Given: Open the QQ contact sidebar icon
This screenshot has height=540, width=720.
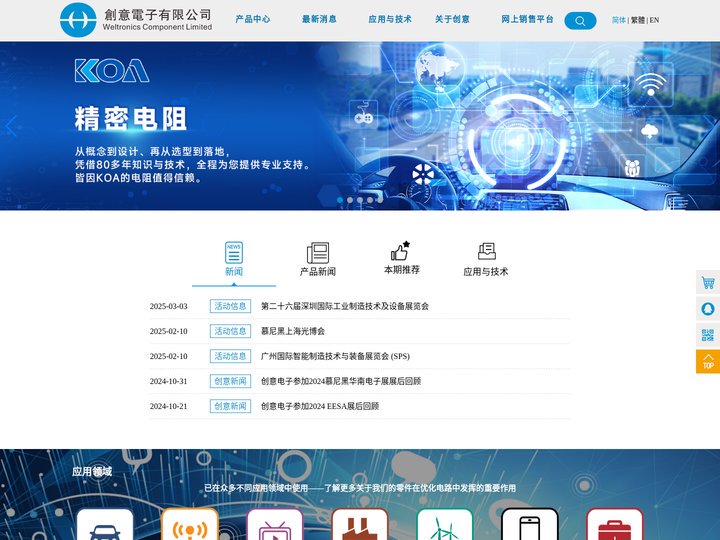Looking at the screenshot, I should (x=708, y=309).
